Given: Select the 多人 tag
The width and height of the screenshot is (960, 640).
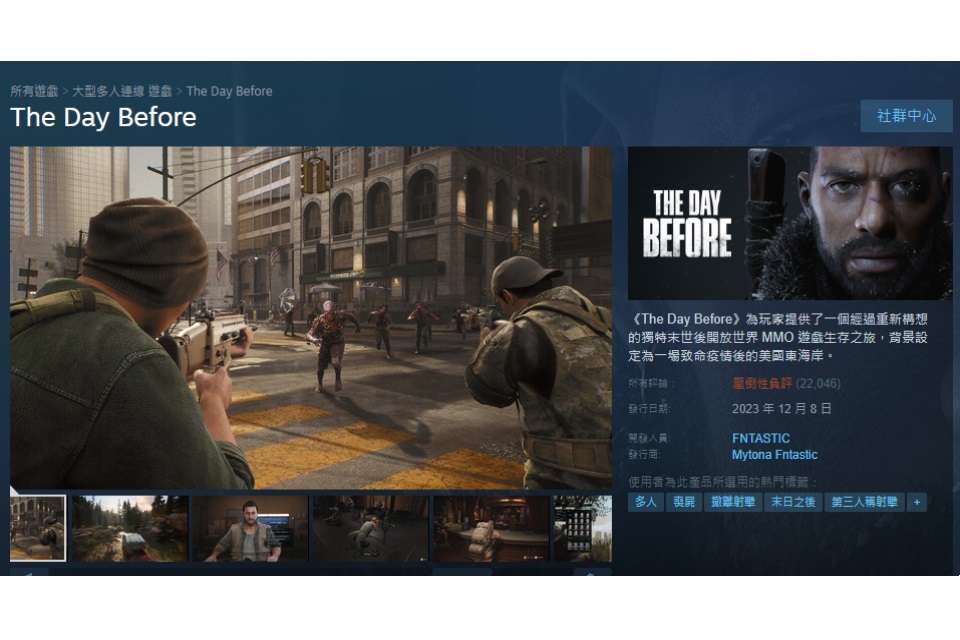Looking at the screenshot, I should coord(645,502).
